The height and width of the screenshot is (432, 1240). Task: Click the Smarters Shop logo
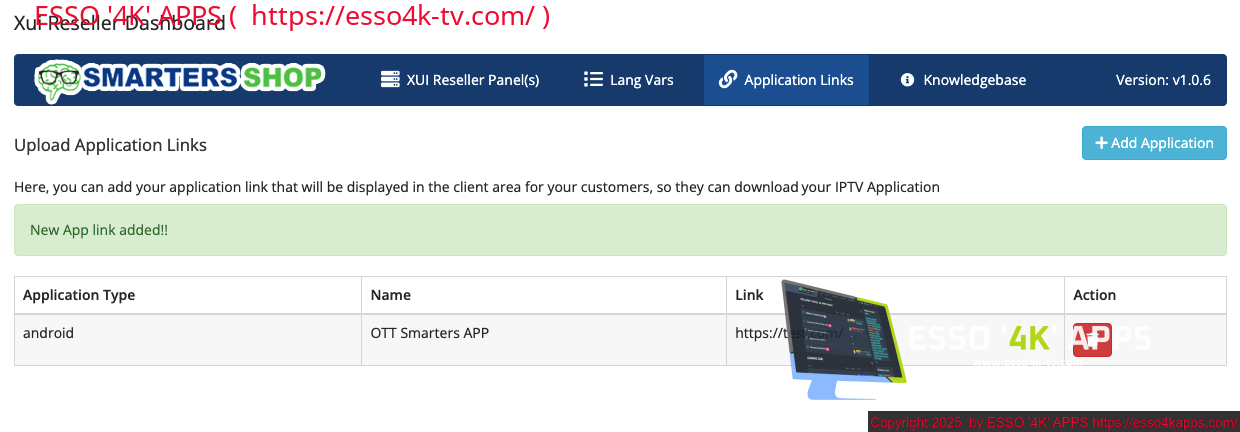180,80
